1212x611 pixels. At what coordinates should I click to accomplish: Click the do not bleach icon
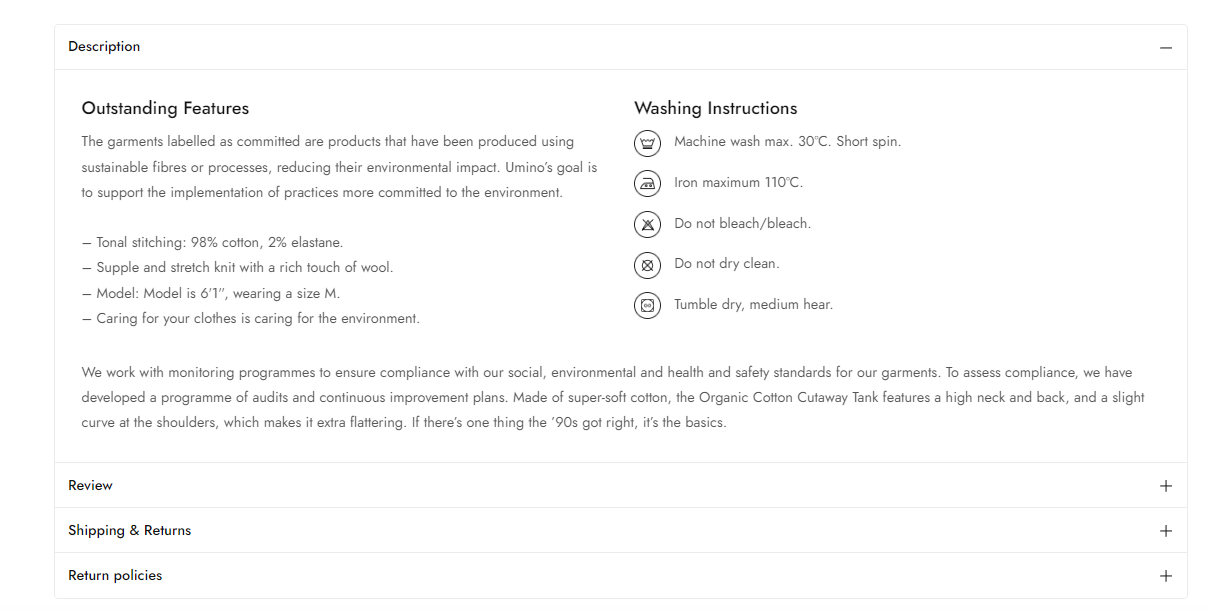[x=647, y=224]
